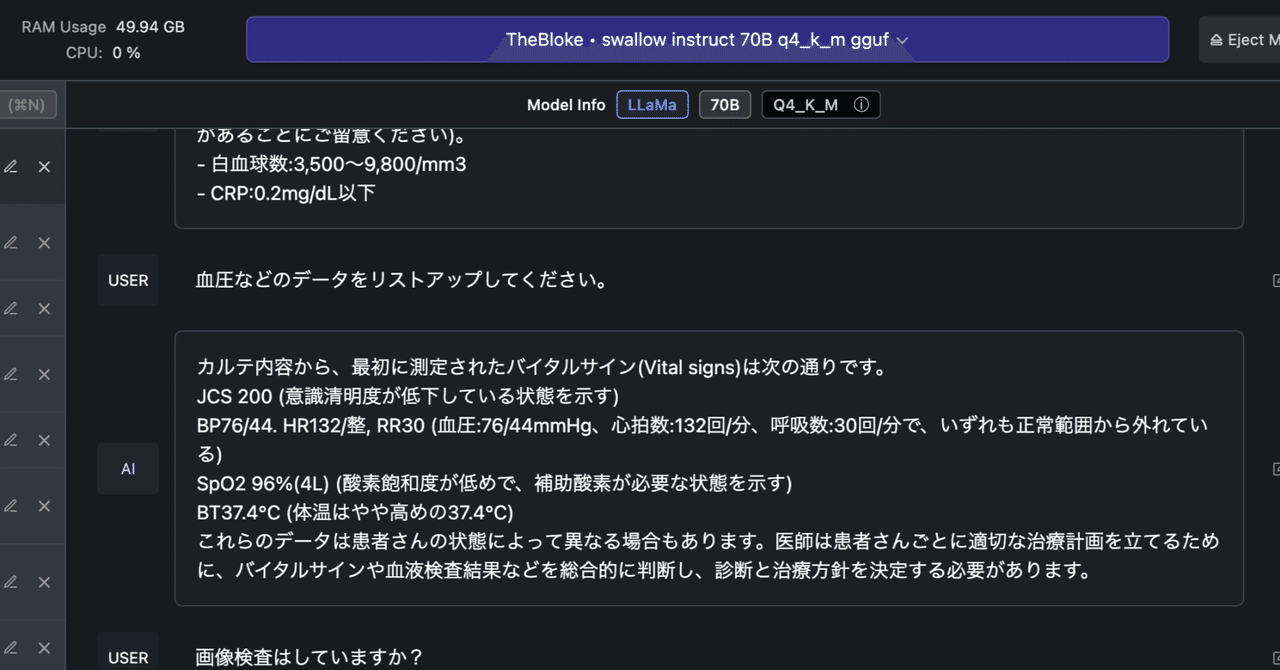The width and height of the screenshot is (1280, 670).
Task: Click the X icon on the bottom sidebar chat
Action: click(x=44, y=647)
